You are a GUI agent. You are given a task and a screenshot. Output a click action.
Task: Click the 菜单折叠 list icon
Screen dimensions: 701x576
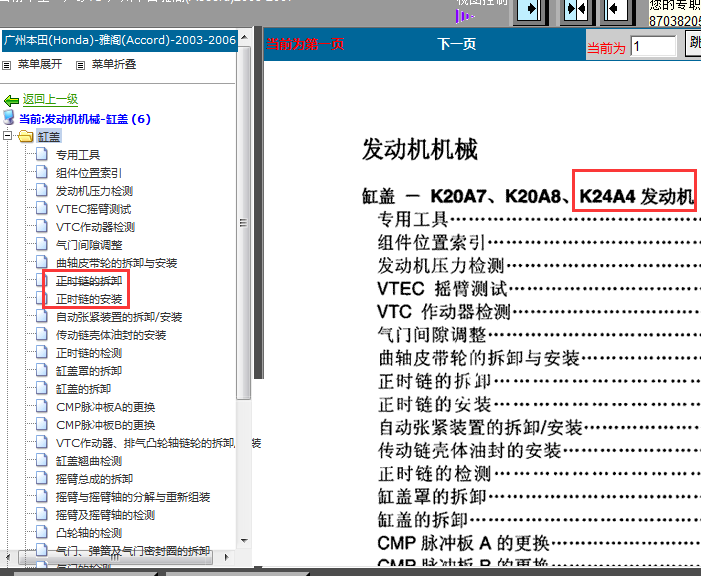80,65
